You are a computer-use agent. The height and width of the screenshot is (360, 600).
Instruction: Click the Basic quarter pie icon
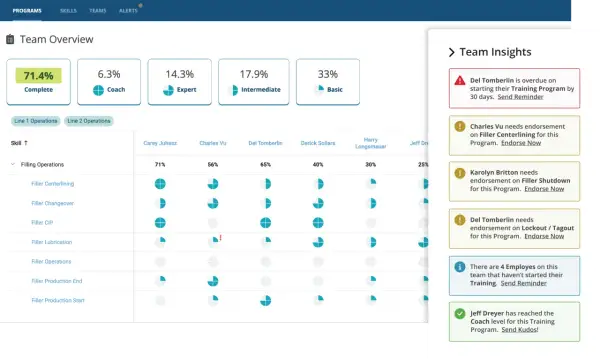(319, 90)
